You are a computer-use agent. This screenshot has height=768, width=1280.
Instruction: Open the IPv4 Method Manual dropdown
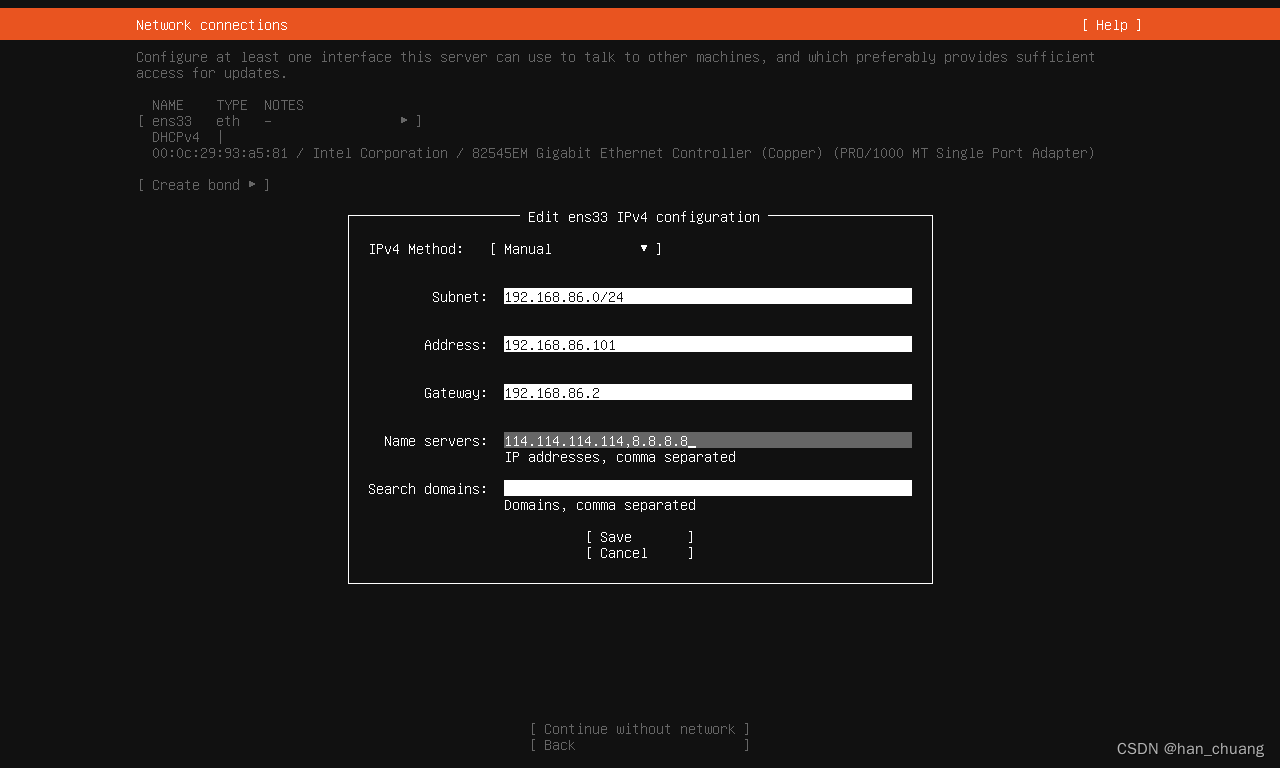[x=576, y=249]
